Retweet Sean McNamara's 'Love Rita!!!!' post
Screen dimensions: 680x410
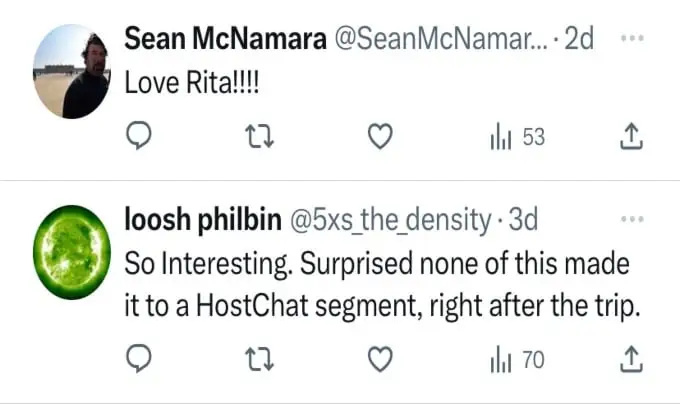click(x=259, y=136)
